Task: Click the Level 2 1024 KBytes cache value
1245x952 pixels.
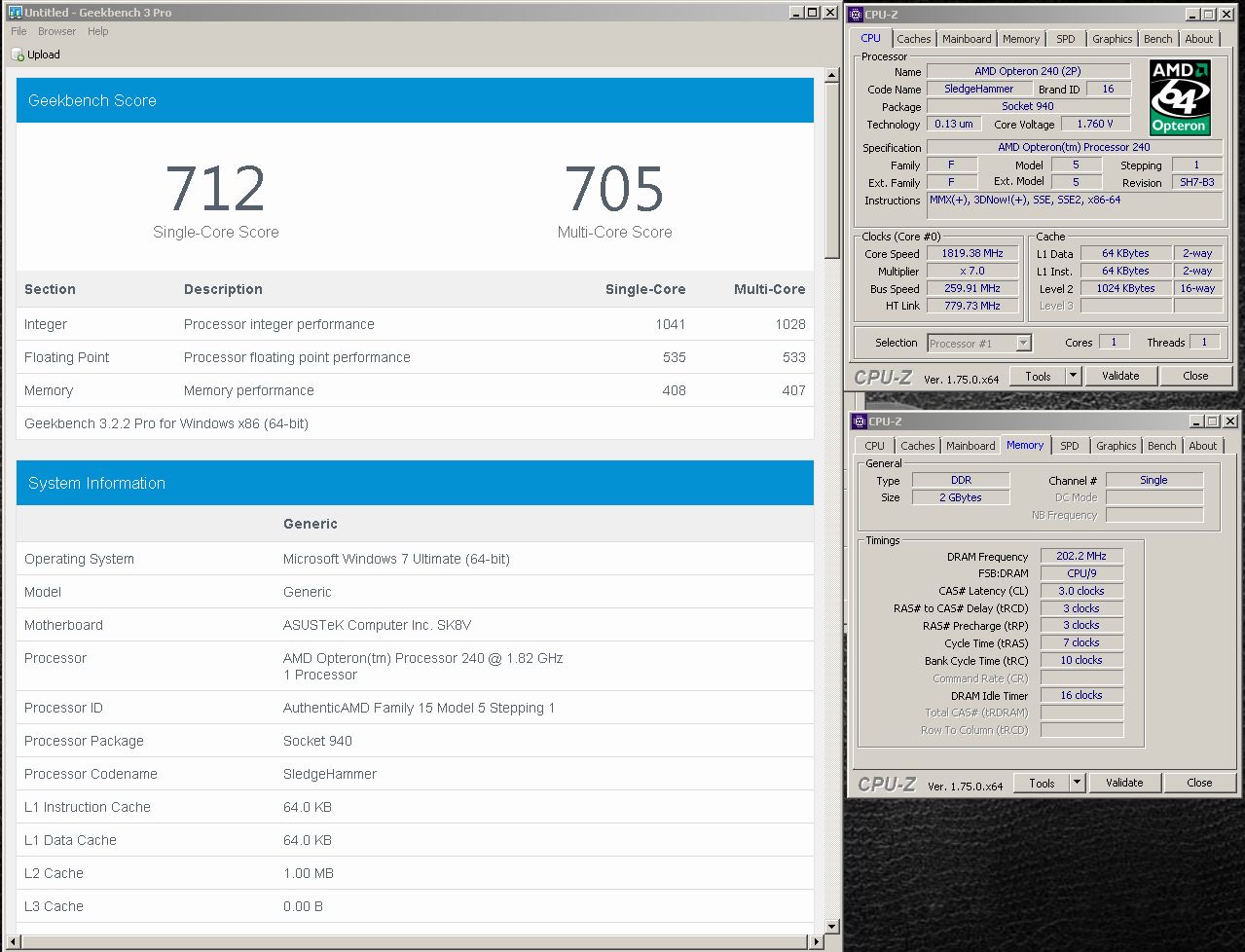Action: coord(1125,288)
